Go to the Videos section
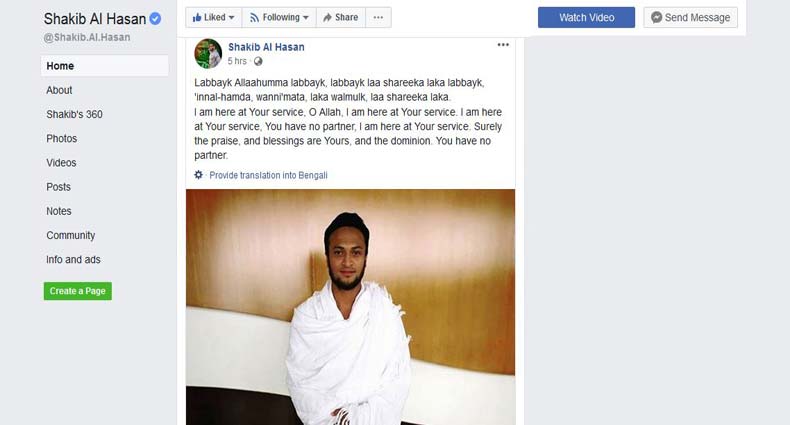 pyautogui.click(x=61, y=163)
